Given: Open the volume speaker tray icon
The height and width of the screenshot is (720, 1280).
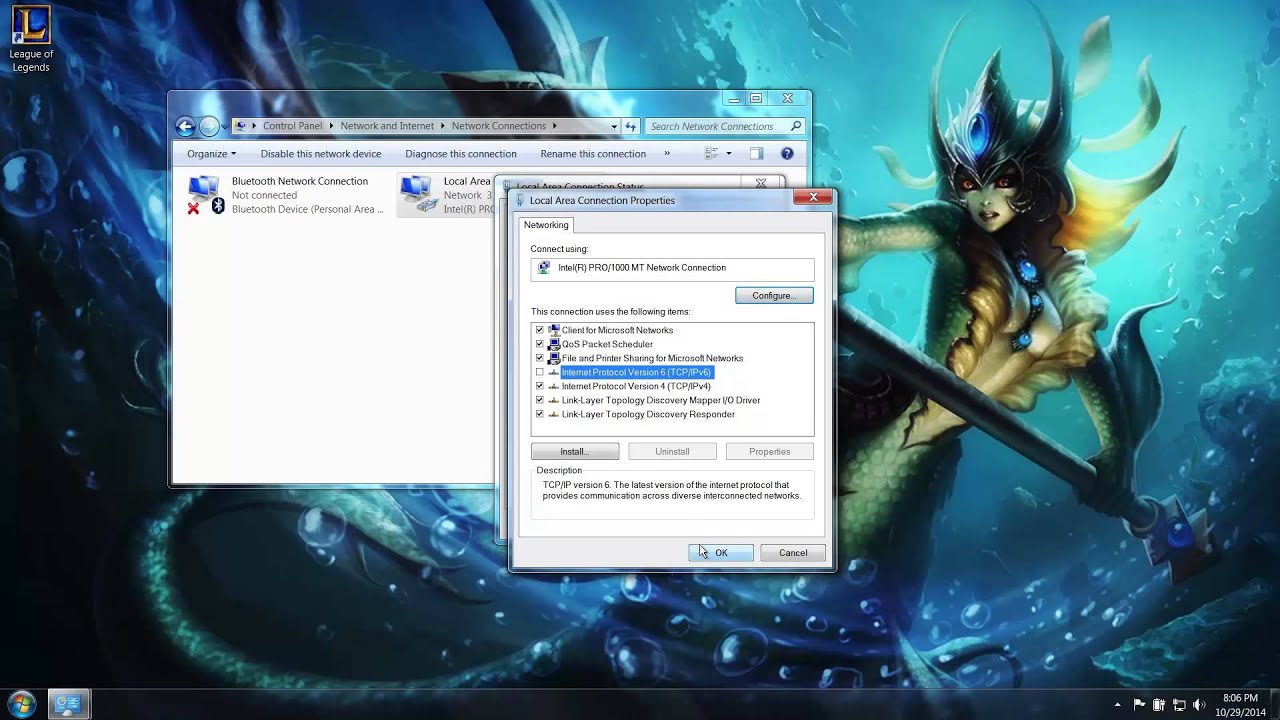Looking at the screenshot, I should (x=1199, y=705).
